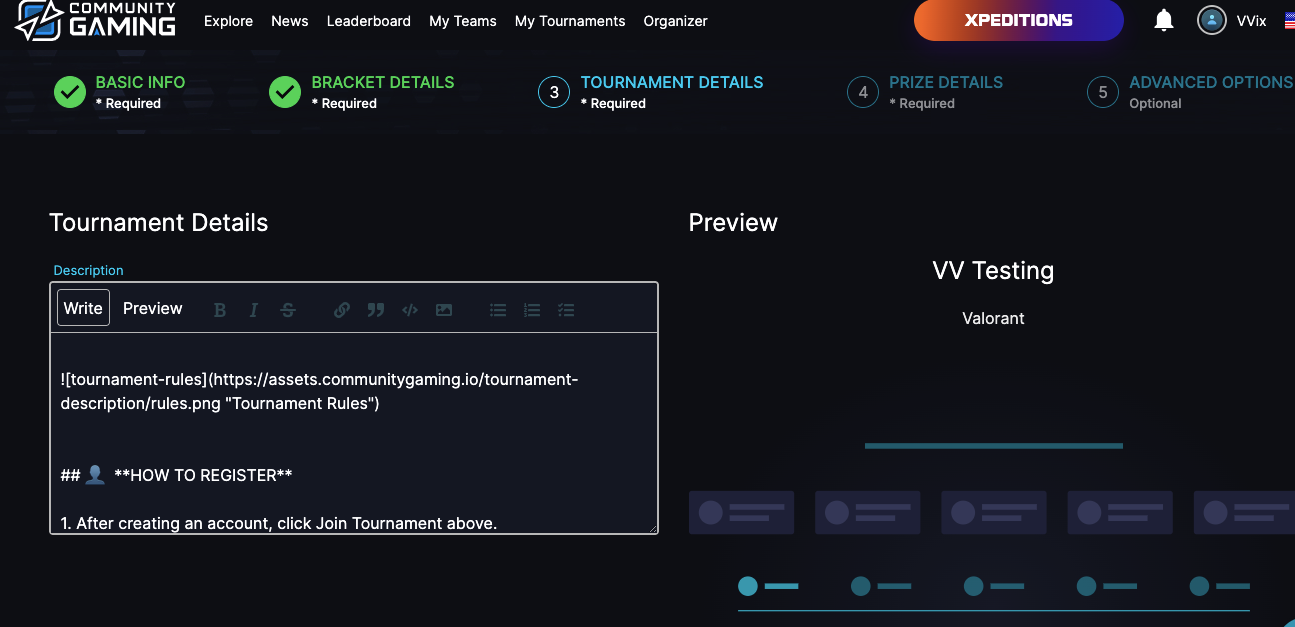Go to My Teams
The height and width of the screenshot is (627, 1295).
463,21
